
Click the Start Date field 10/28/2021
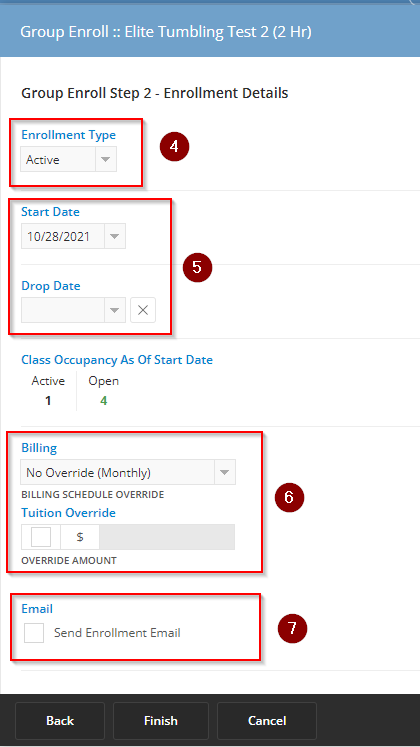[x=63, y=236]
